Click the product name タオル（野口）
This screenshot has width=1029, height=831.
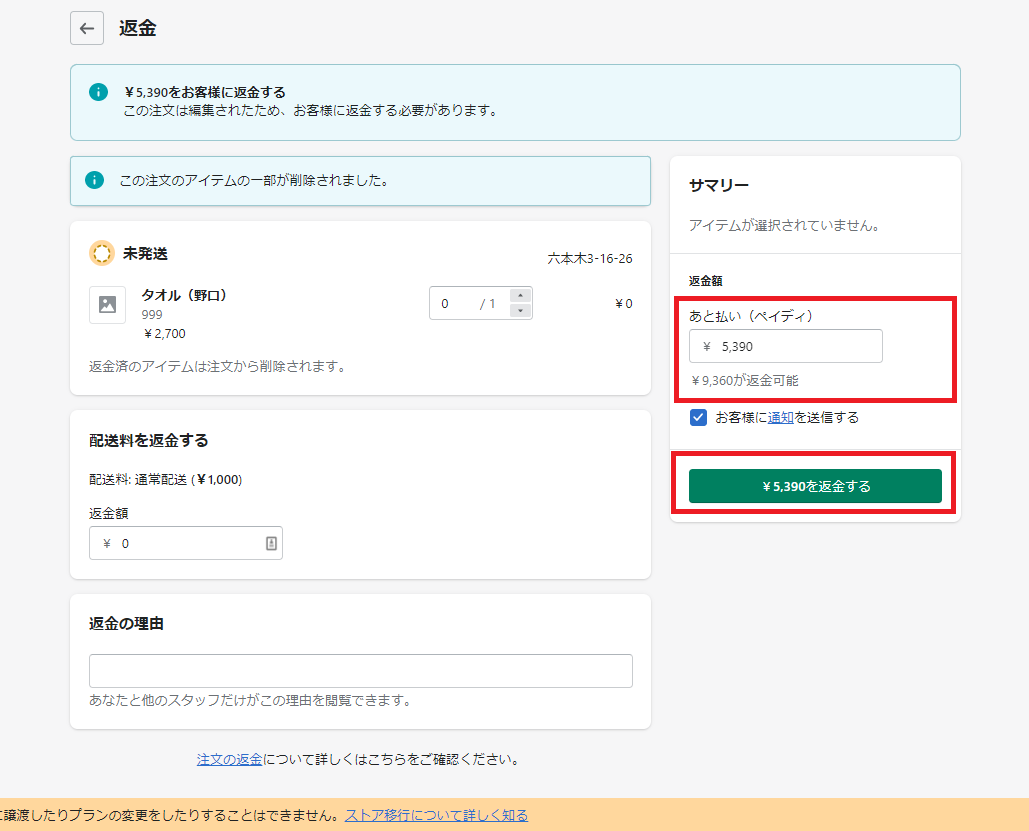pyautogui.click(x=185, y=295)
